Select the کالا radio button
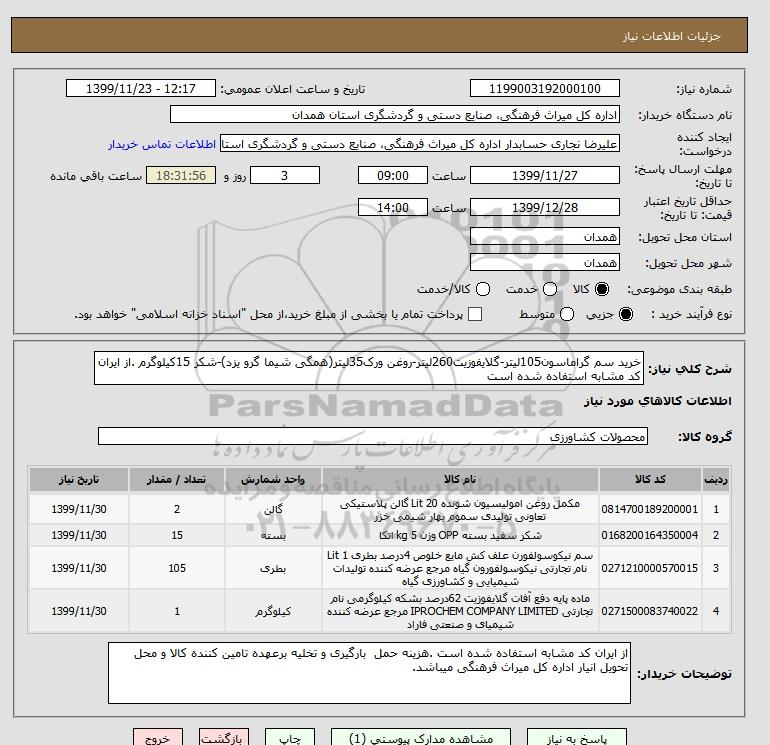Screen dimensions: 770x745 coord(602,289)
